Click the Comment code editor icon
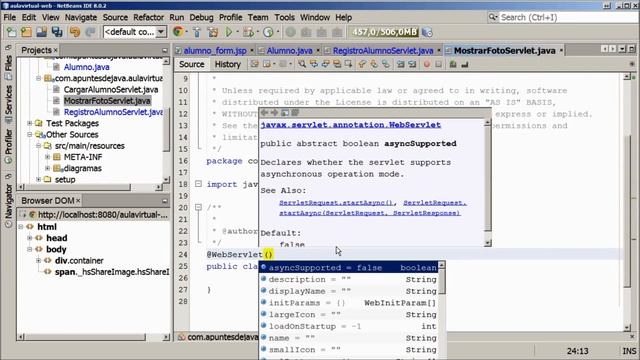The height and width of the screenshot is (360, 640). click(453, 64)
